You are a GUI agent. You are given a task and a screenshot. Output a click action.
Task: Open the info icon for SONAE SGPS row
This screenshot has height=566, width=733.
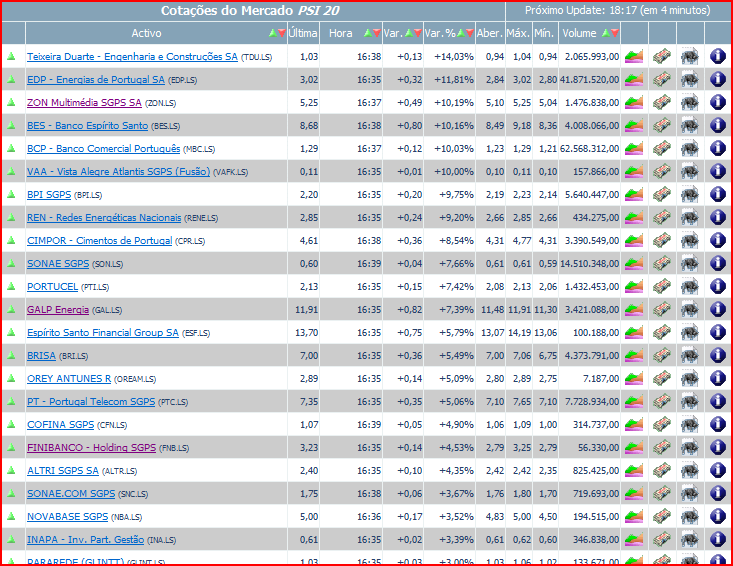[717, 264]
